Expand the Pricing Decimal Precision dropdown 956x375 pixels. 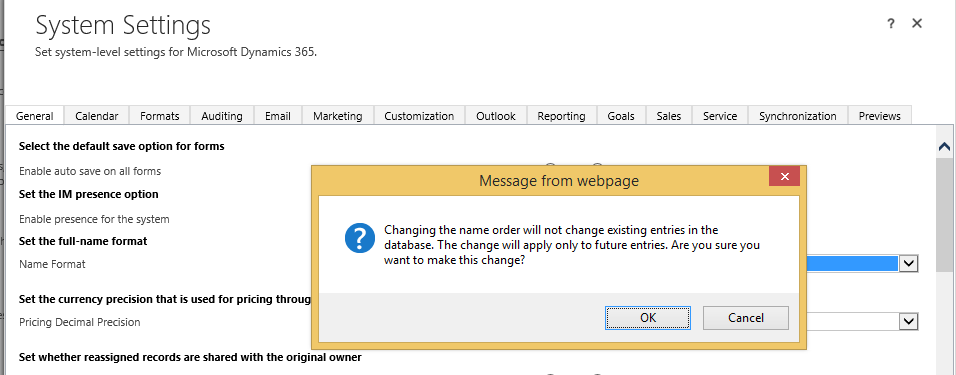tap(909, 321)
